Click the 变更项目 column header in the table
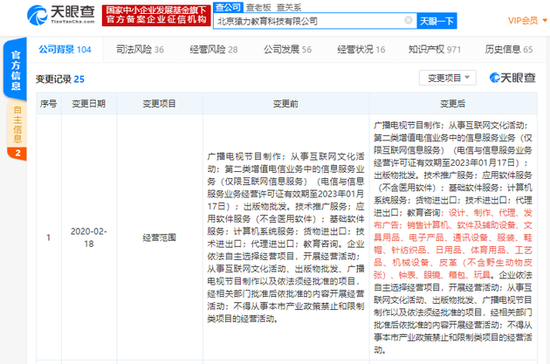The width and height of the screenshot is (550, 364). (x=159, y=104)
